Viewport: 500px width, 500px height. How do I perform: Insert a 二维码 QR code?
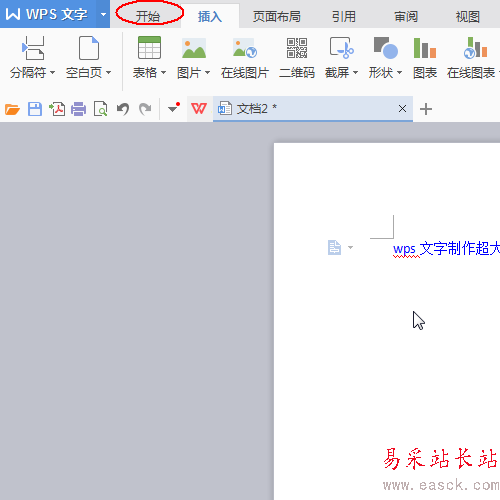297,48
